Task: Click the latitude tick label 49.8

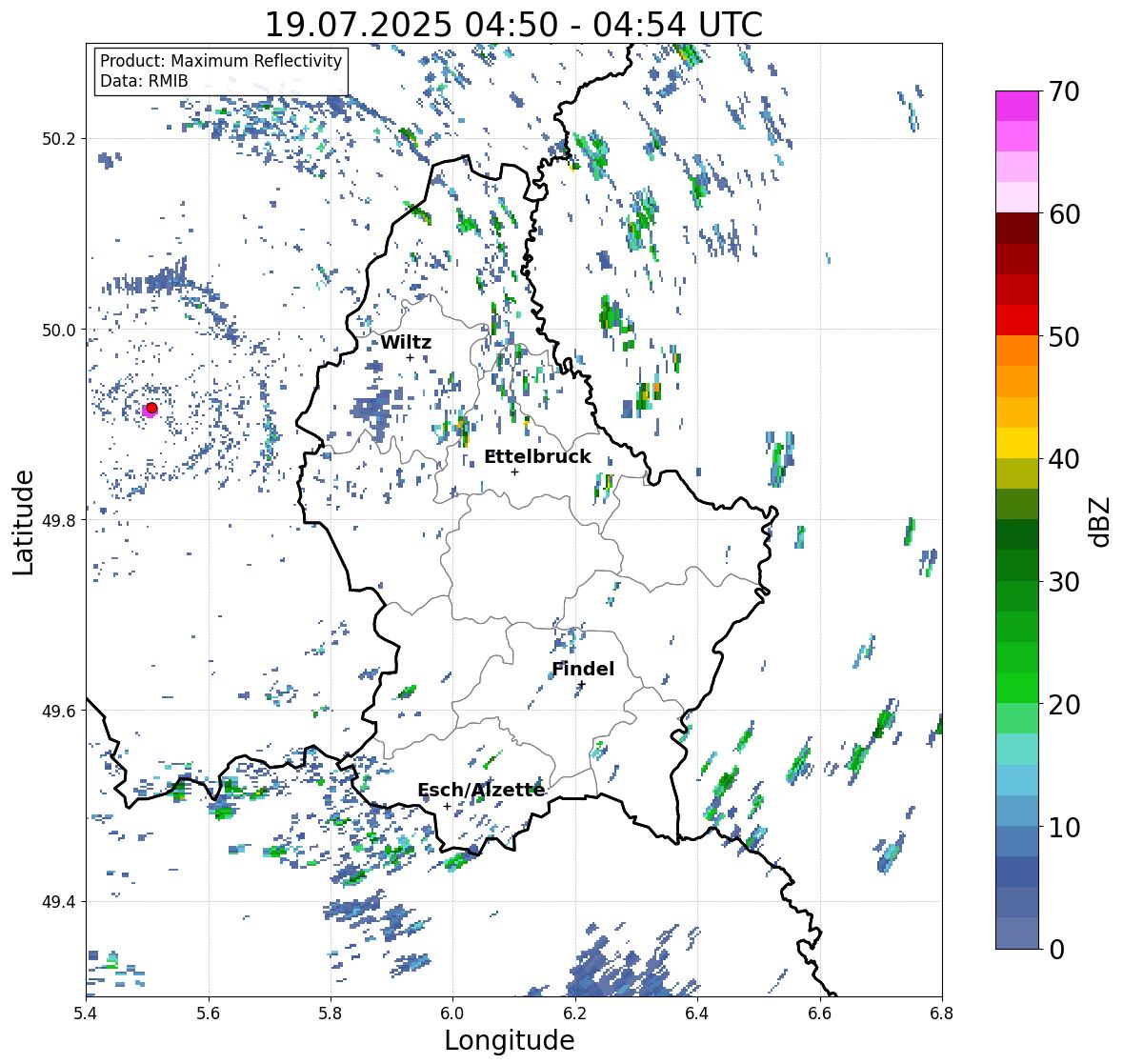Action: (x=59, y=520)
